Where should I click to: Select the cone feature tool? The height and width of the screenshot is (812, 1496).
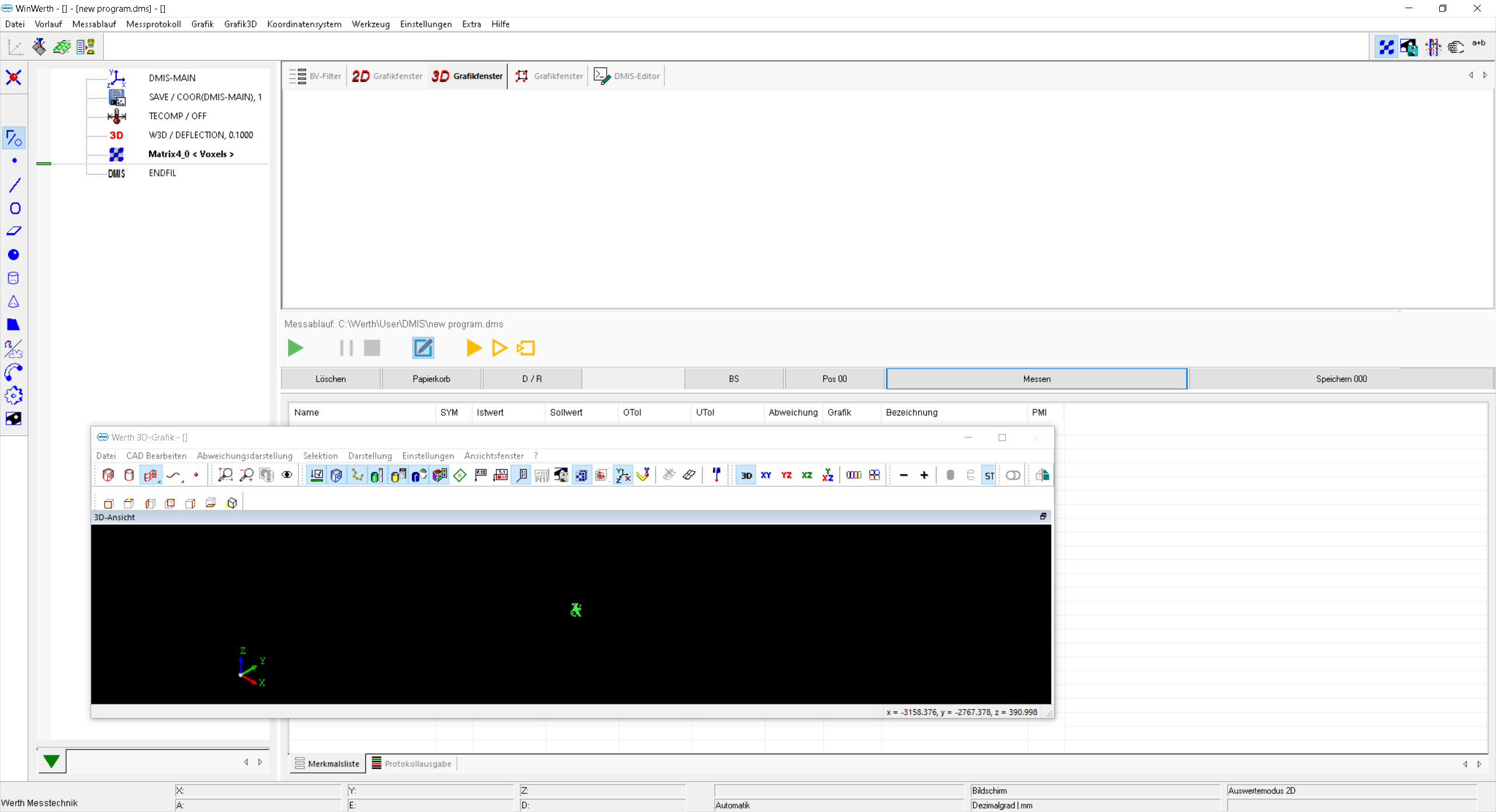[x=13, y=301]
